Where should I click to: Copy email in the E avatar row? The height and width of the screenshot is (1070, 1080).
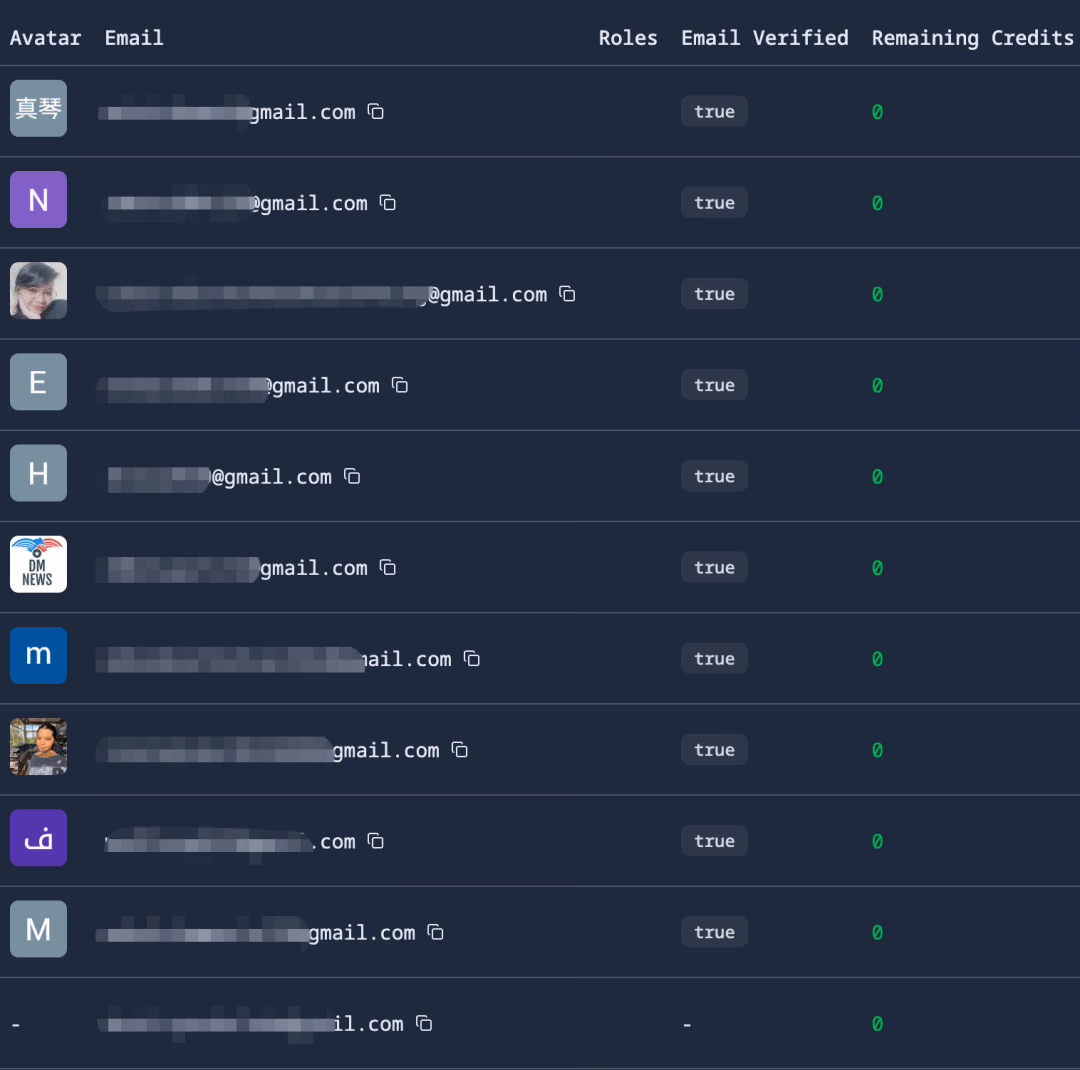[x=399, y=385]
